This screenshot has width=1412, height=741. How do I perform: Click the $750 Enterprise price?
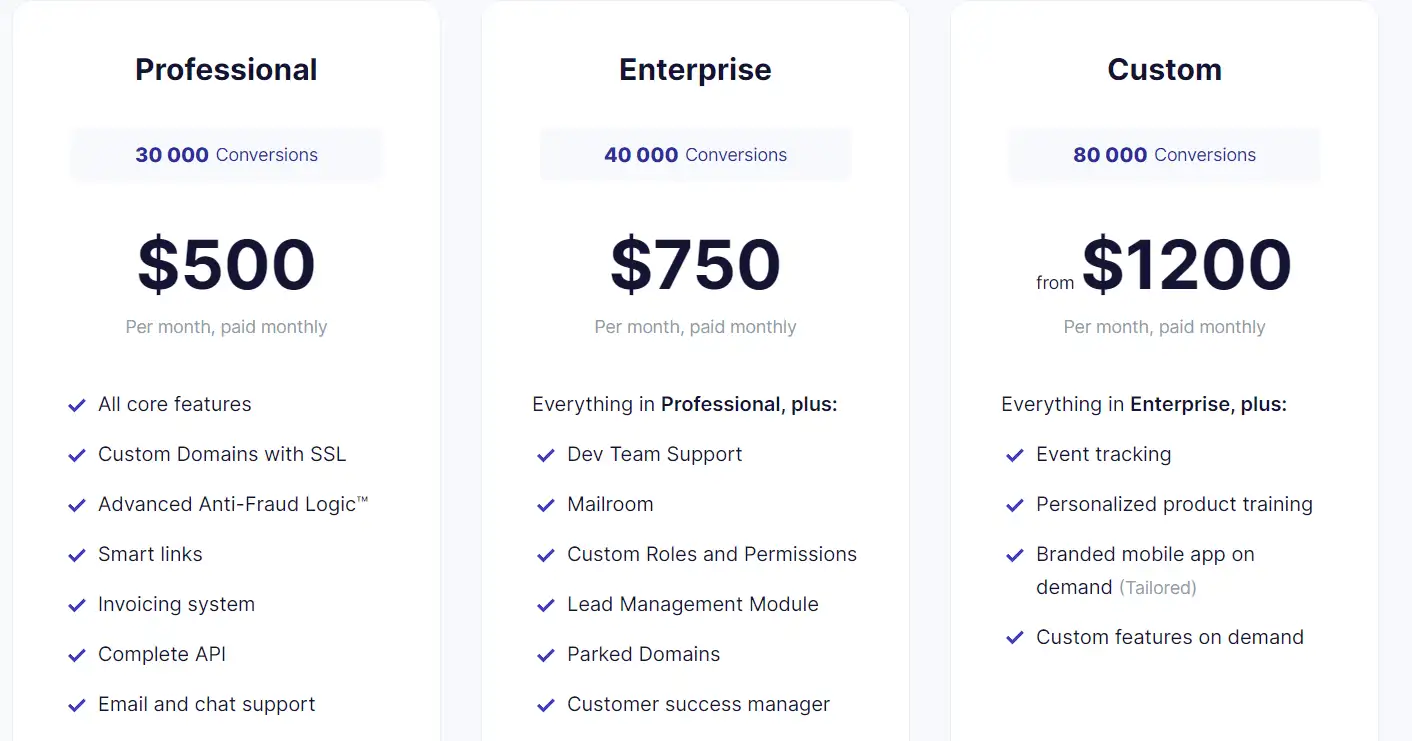click(695, 265)
